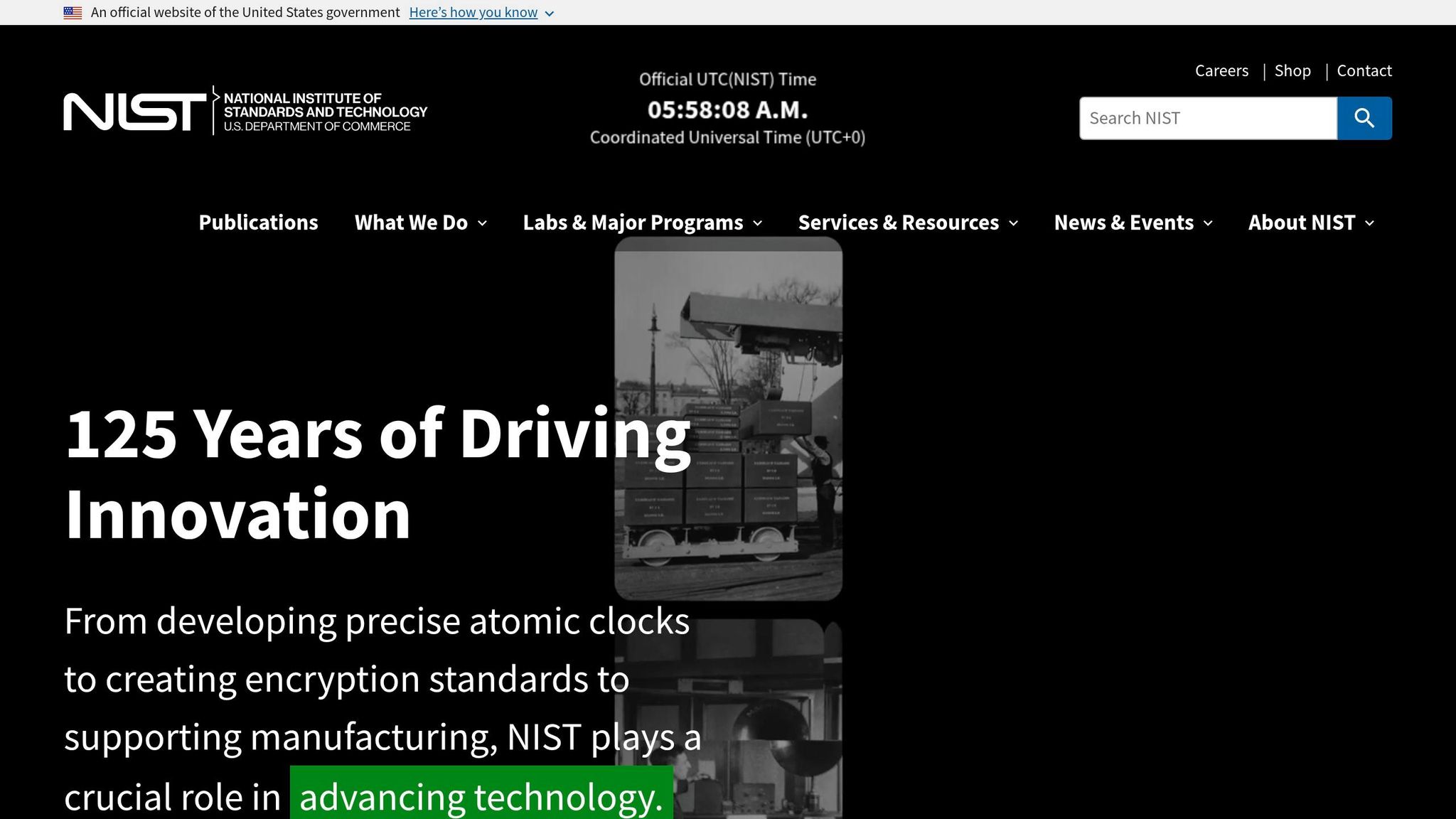
Task: Visit the Shop page
Action: point(1292,70)
